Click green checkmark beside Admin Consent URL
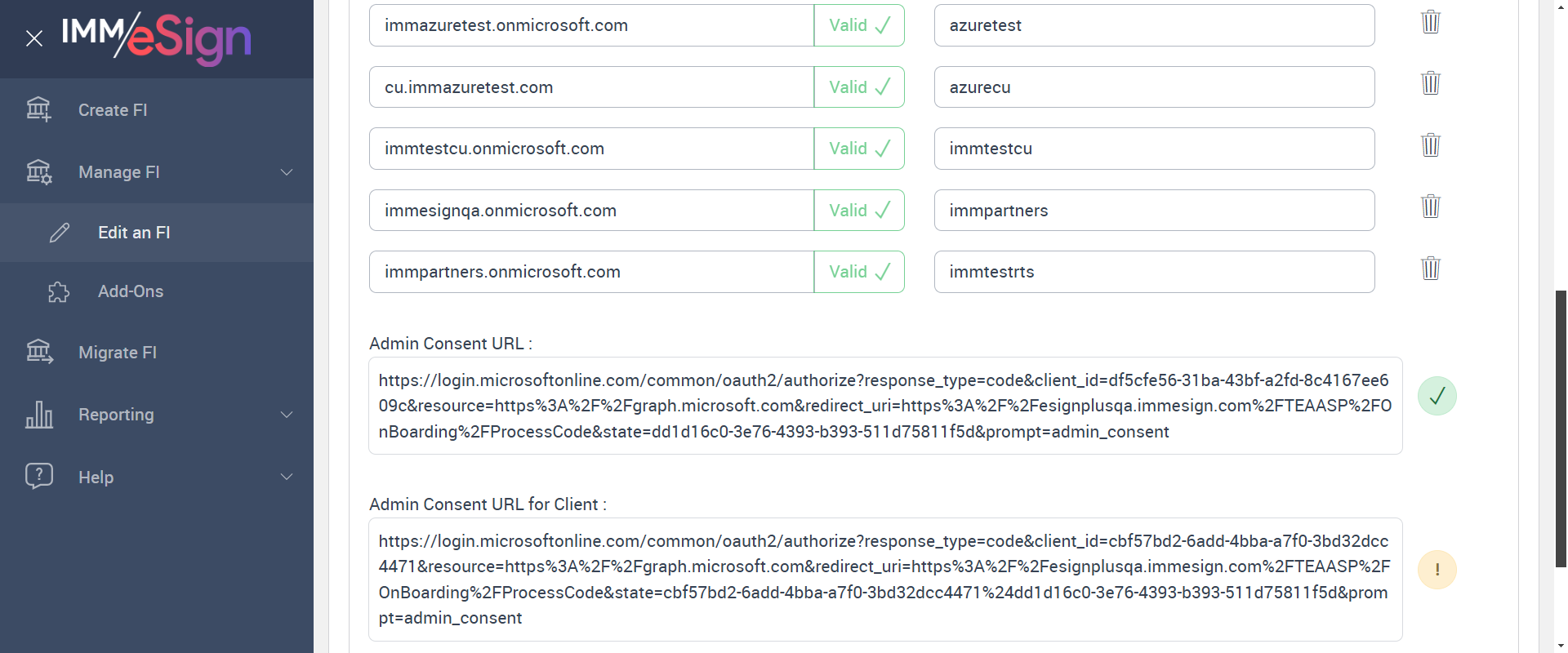The width and height of the screenshot is (1568, 653). coord(1437,397)
